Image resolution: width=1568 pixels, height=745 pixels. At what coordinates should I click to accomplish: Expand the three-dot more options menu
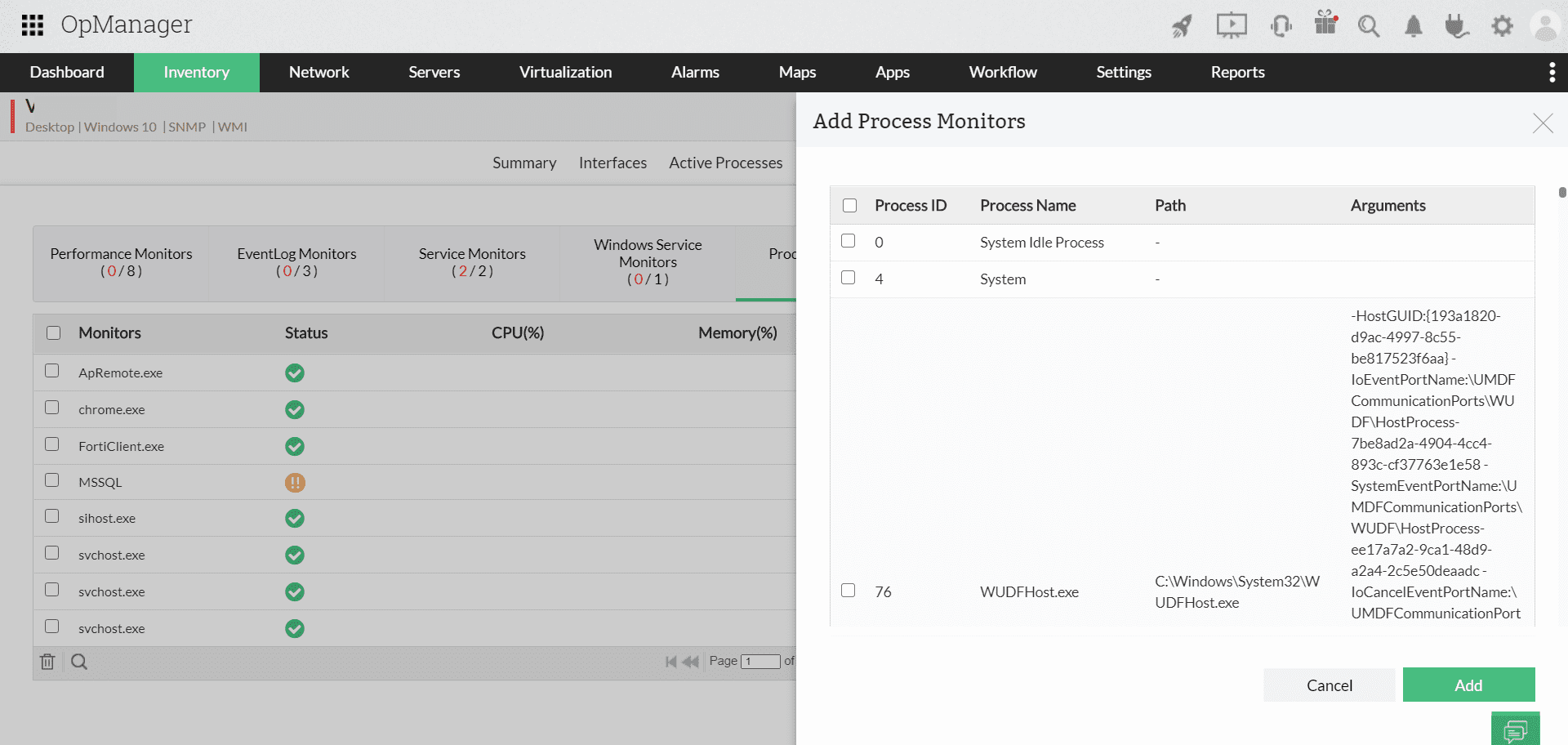pos(1552,73)
